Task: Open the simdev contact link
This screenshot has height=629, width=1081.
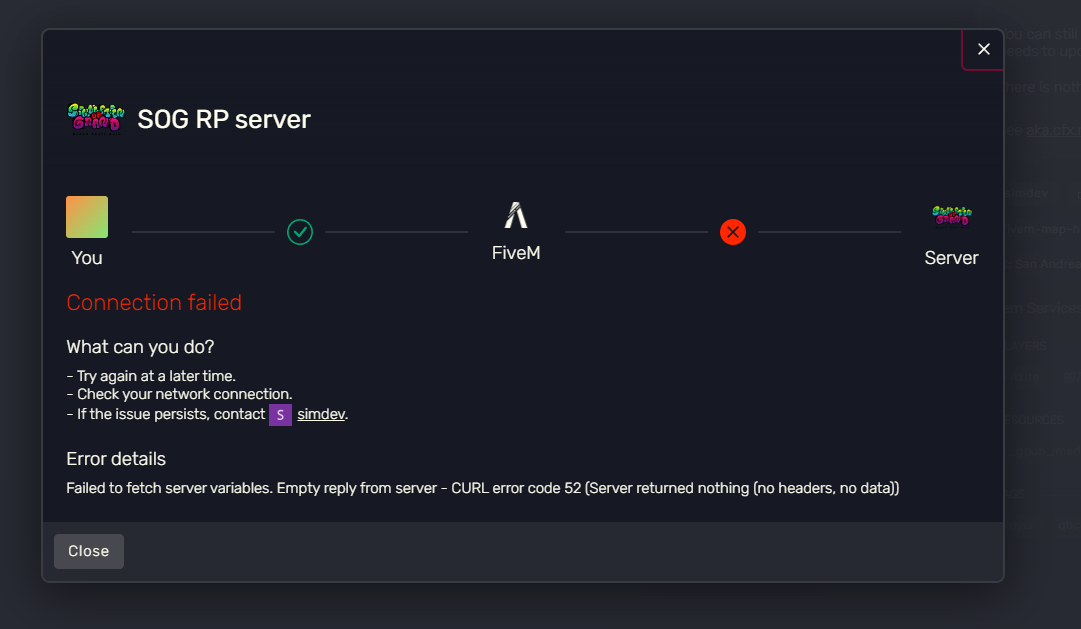Action: (321, 414)
